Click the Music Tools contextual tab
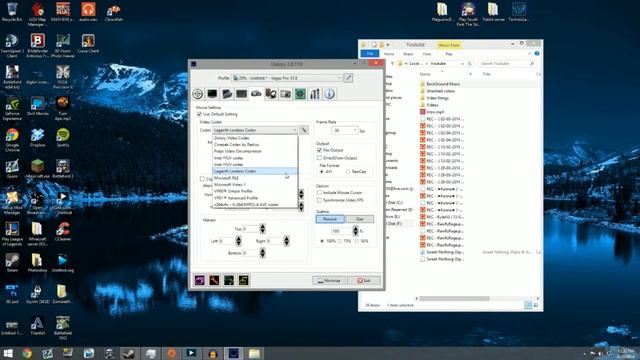Screen dimensions: 640x360 449,45
